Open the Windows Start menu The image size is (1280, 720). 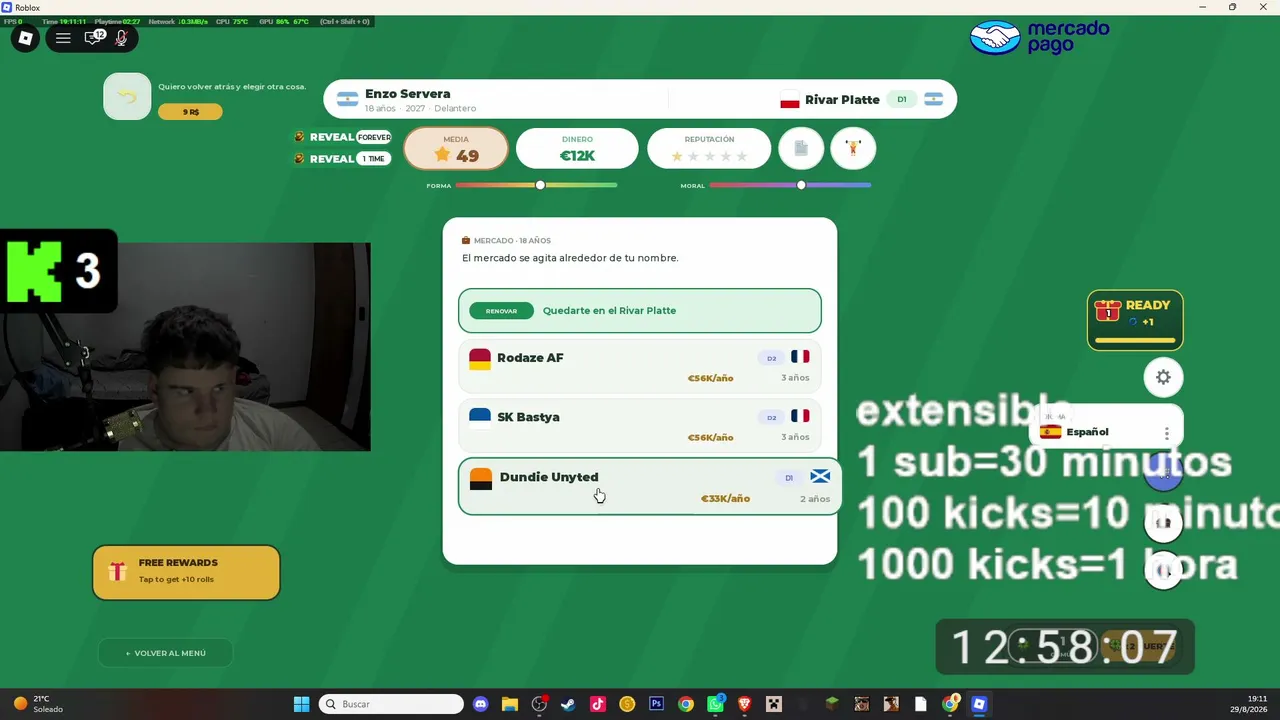(x=301, y=704)
